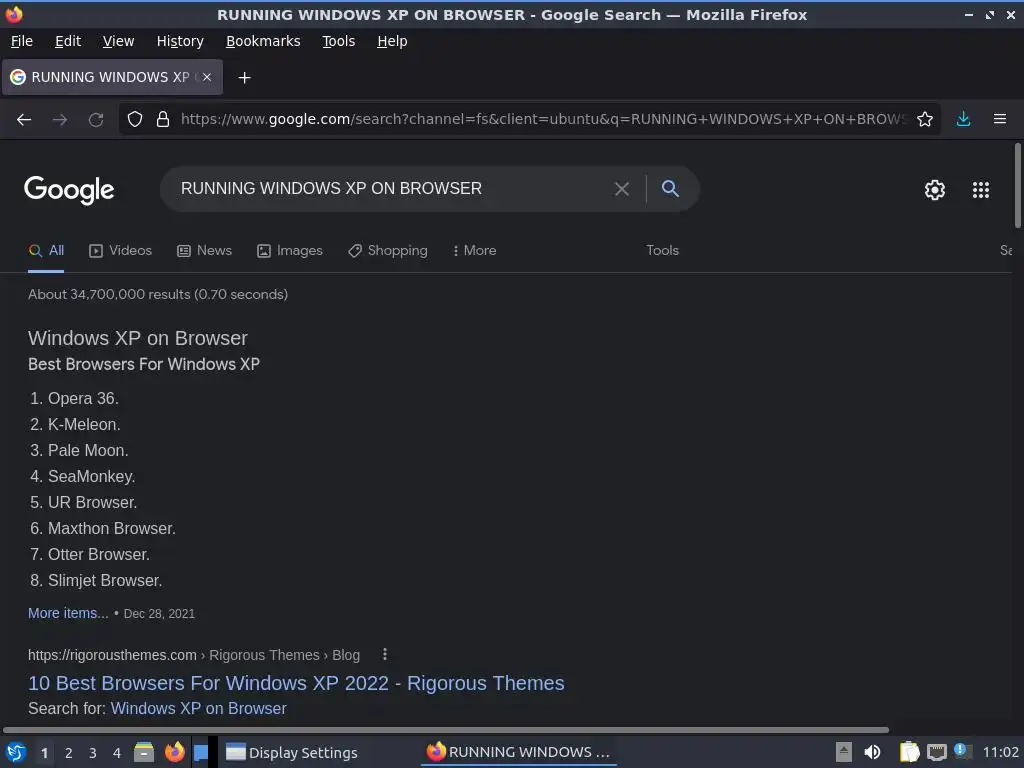Screen dimensions: 1024x768
Task: Switch to virtual desktop 2
Action: coord(69,753)
